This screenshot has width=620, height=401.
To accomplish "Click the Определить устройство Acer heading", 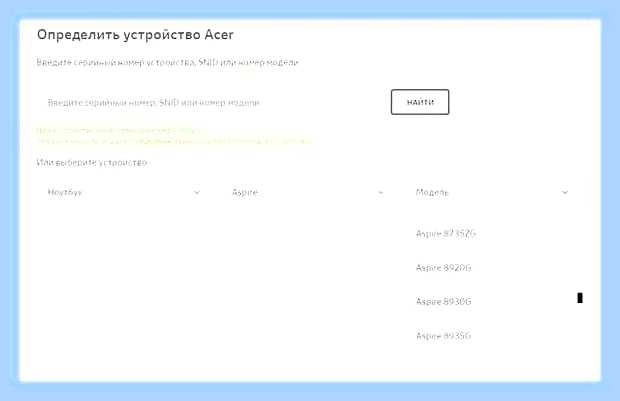I will (135, 35).
